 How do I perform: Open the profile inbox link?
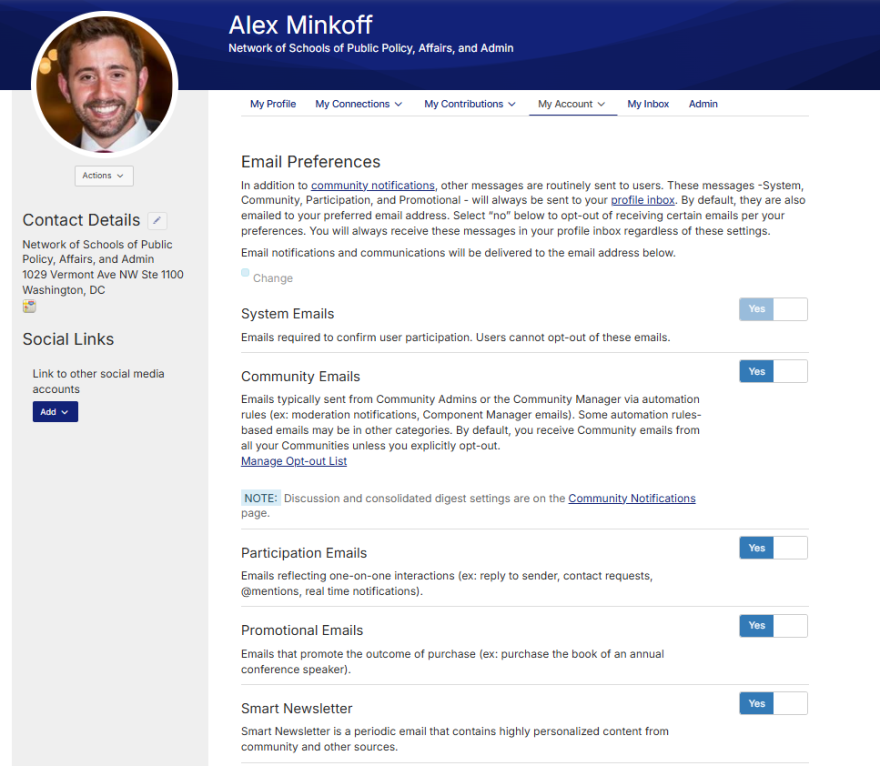click(642, 201)
